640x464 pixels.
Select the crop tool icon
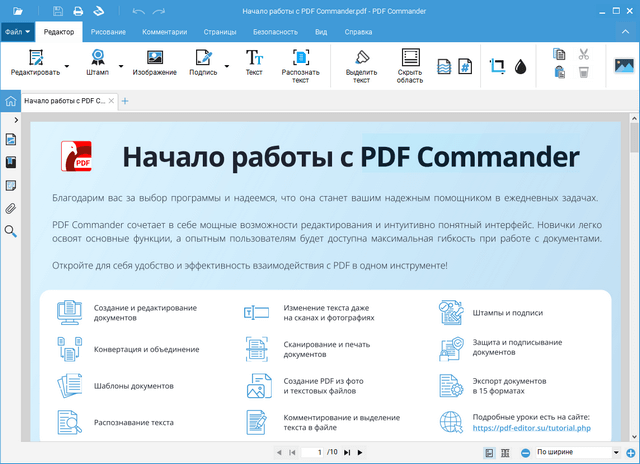[497, 67]
